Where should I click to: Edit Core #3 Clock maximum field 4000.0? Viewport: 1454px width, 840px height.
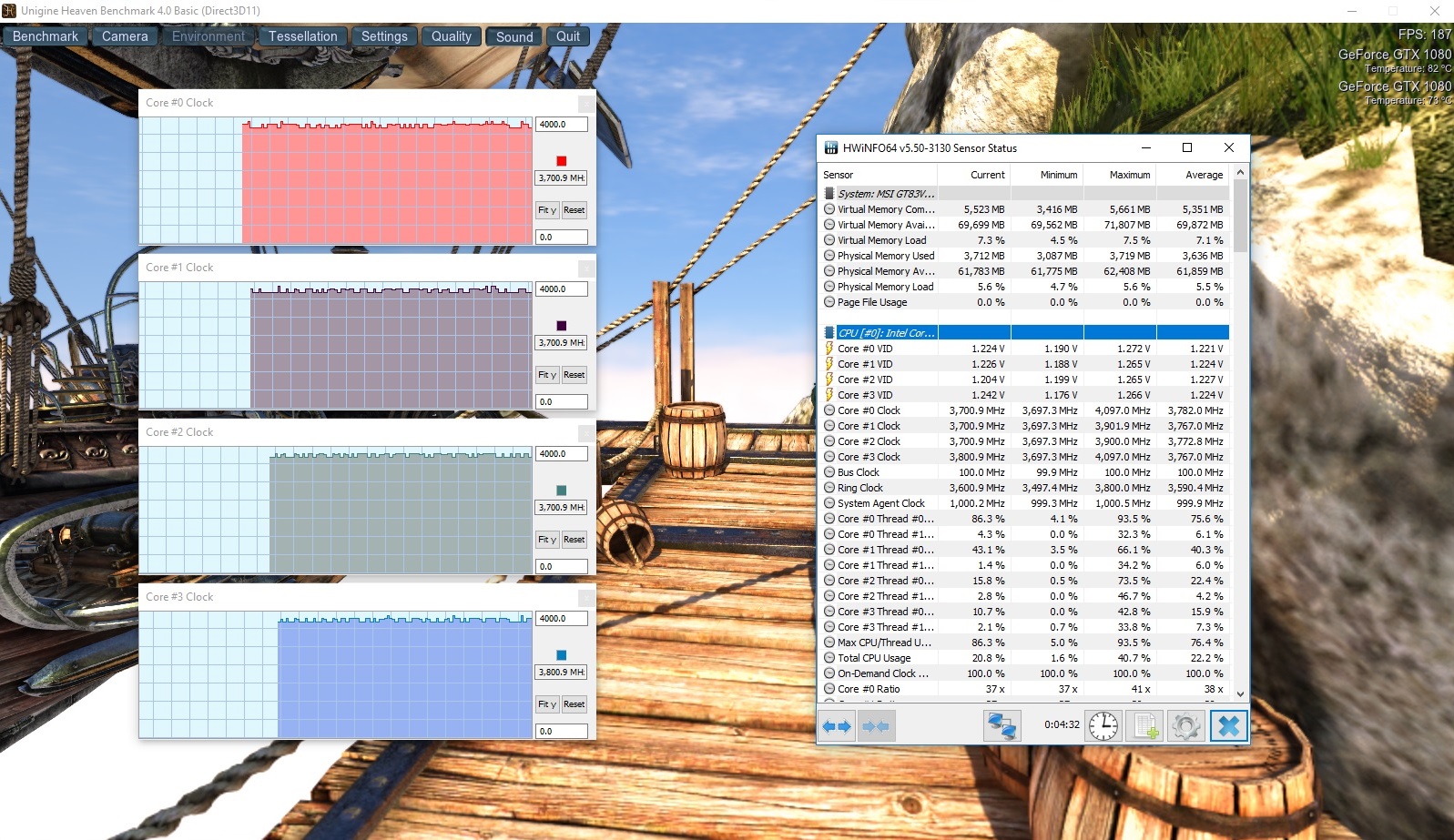click(x=562, y=619)
